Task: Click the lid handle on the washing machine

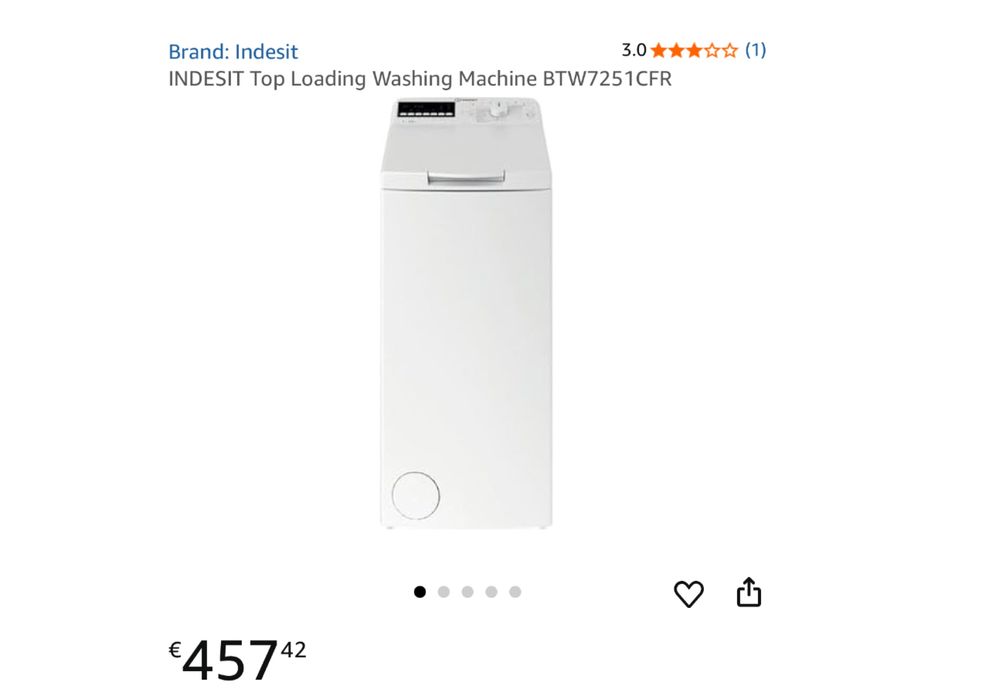Action: click(466, 177)
